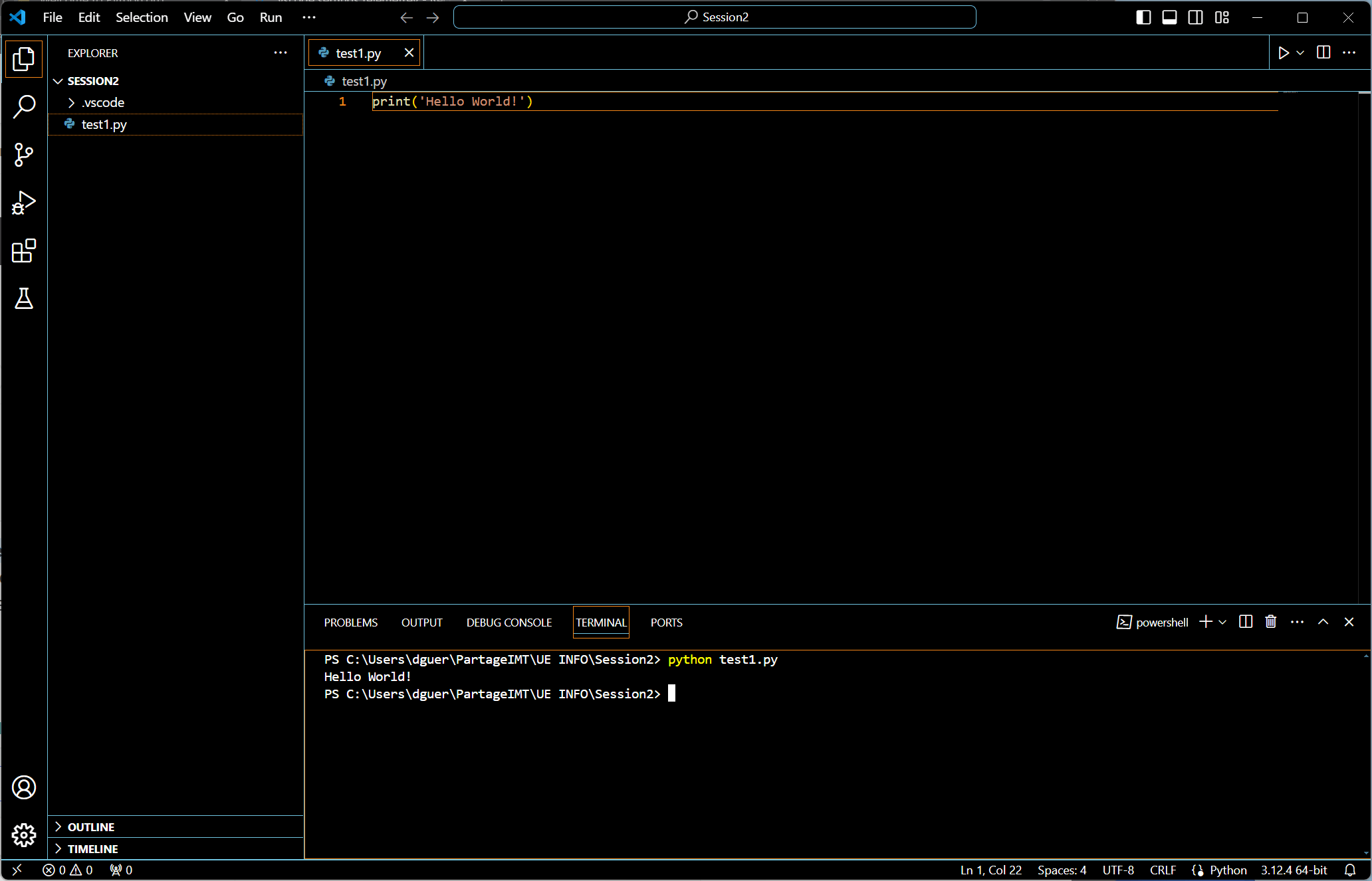Open terminal panel More Actions ellipsis
The height and width of the screenshot is (881, 1372).
(x=1297, y=622)
